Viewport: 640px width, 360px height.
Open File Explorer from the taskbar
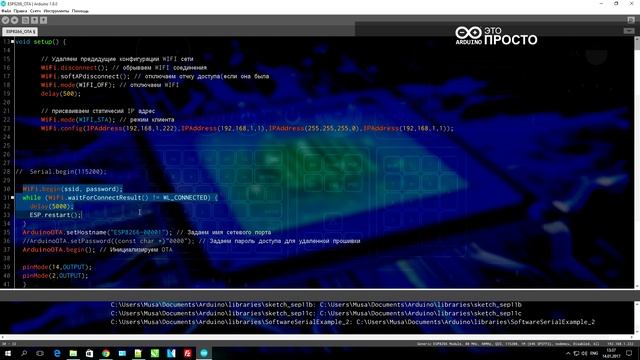73,353
